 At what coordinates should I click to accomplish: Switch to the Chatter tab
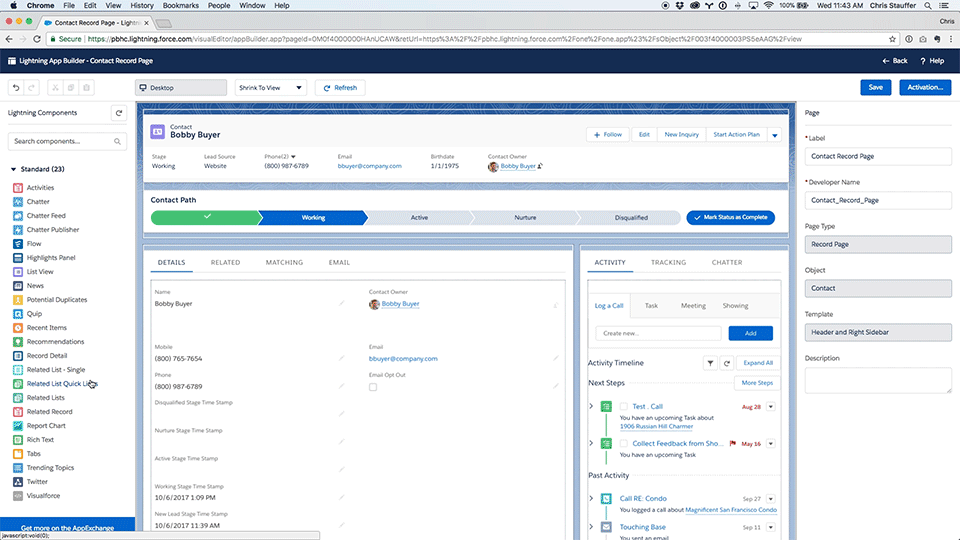tap(727, 262)
